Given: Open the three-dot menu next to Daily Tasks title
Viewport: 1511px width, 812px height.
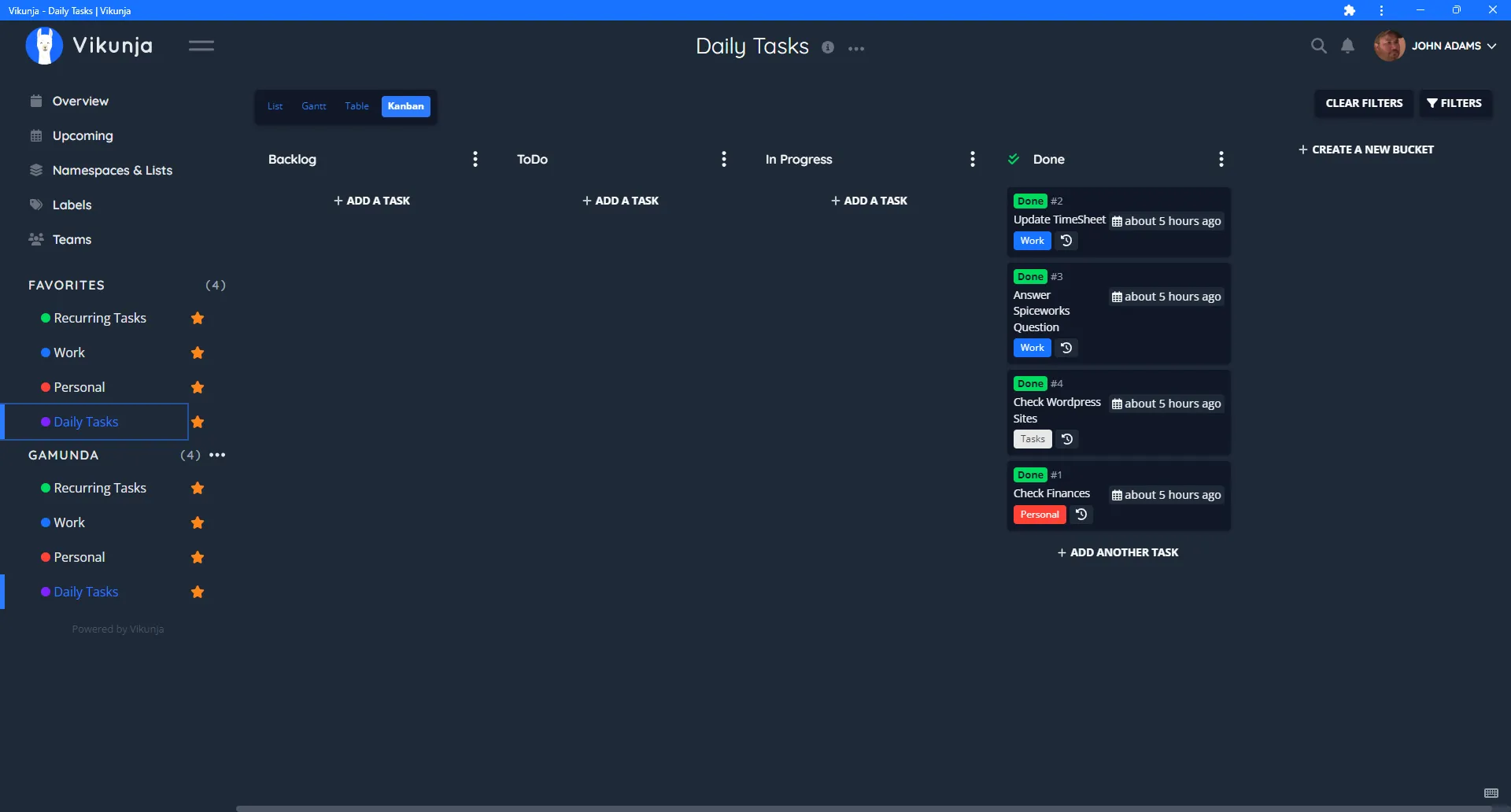Looking at the screenshot, I should (x=856, y=48).
